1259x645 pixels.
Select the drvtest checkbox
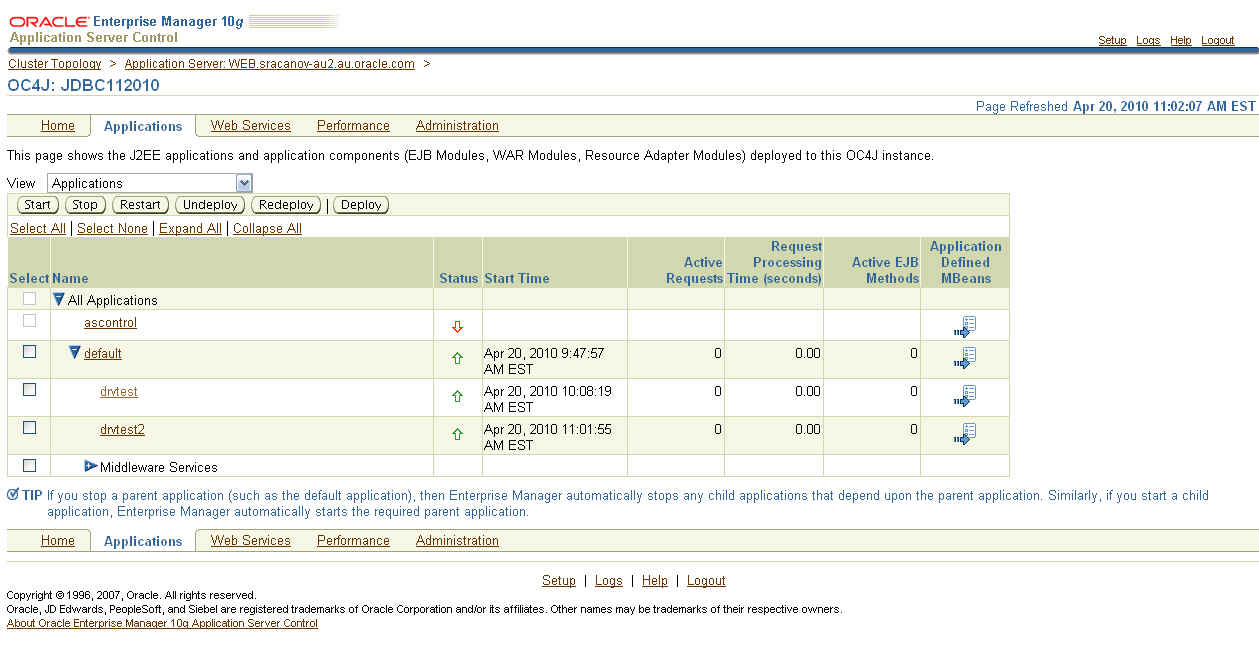(29, 389)
